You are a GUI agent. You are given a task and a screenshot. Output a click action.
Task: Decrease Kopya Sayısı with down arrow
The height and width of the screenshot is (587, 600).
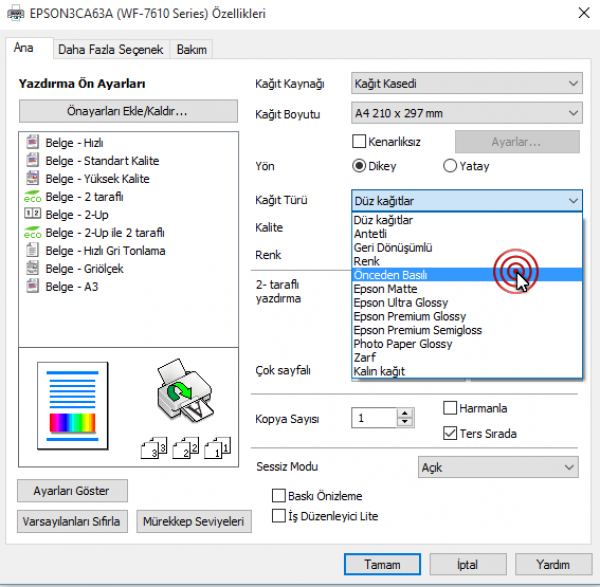[x=405, y=422]
